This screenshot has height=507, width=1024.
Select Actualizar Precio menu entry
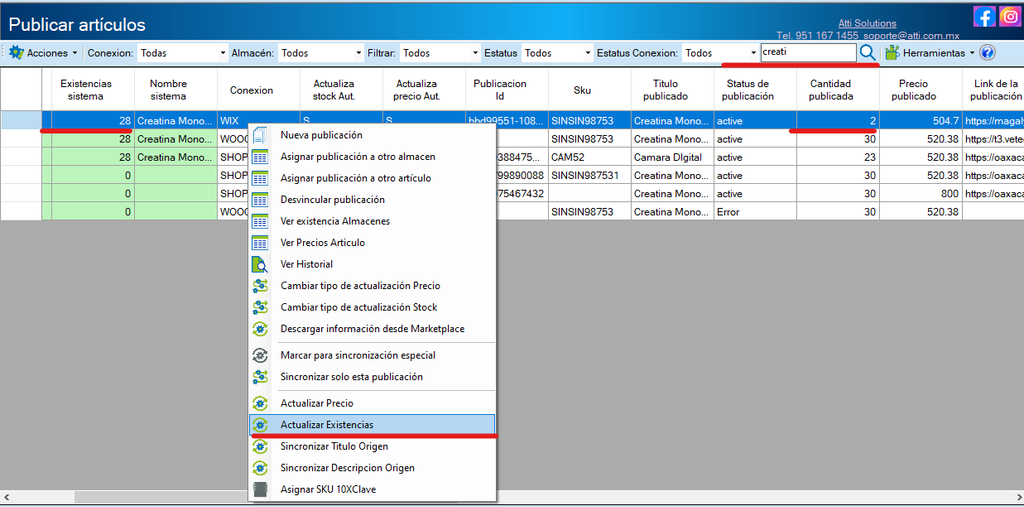372,404
